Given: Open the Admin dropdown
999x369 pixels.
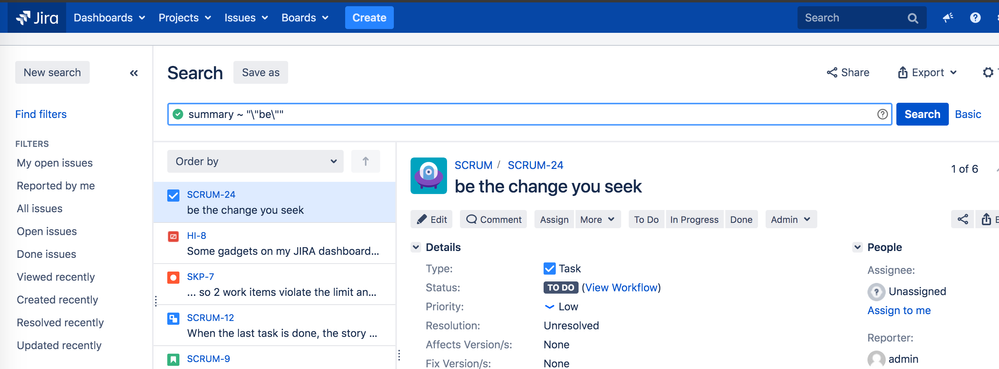Looking at the screenshot, I should (x=791, y=219).
